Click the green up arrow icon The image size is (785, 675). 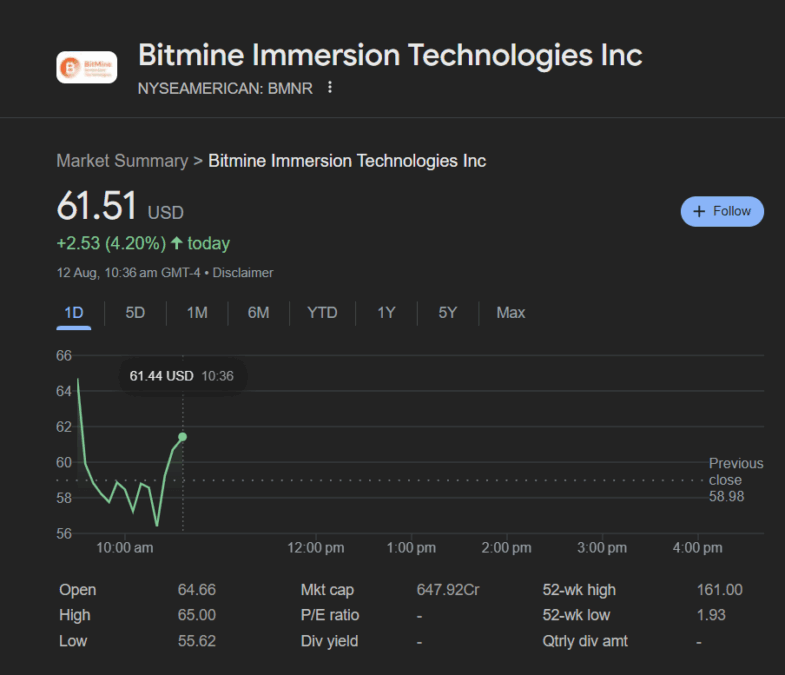tap(177, 243)
